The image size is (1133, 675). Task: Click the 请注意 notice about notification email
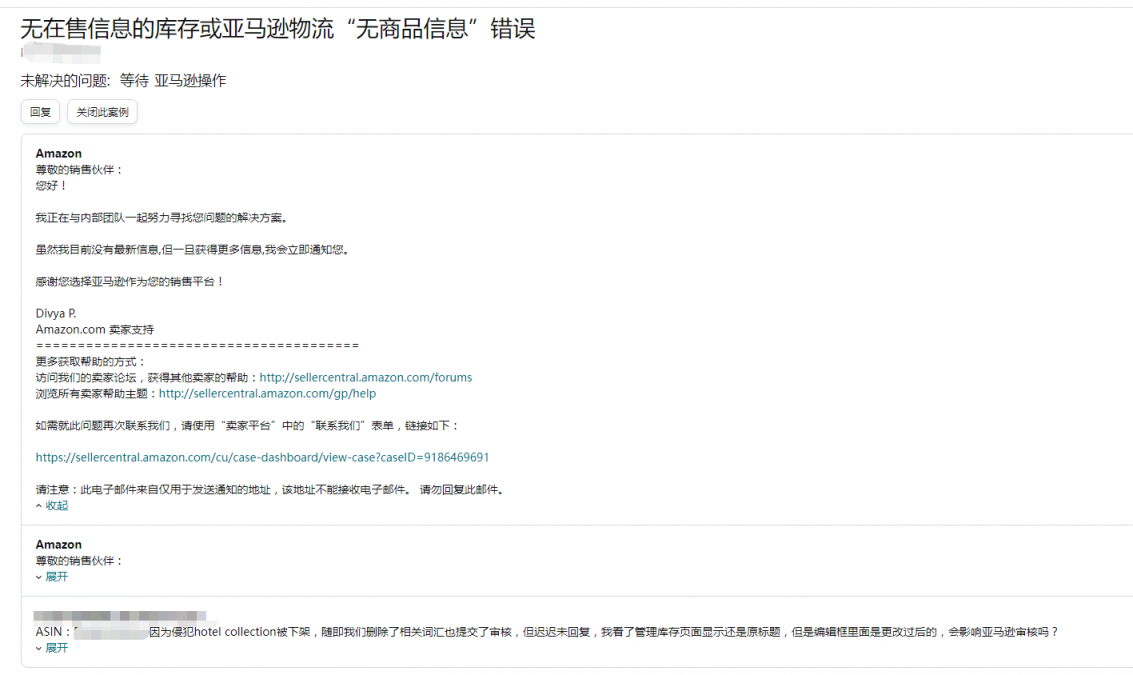tap(270, 489)
